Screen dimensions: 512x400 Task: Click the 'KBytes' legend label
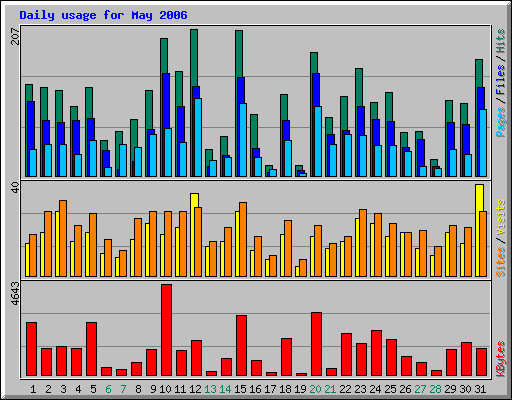pos(501,359)
